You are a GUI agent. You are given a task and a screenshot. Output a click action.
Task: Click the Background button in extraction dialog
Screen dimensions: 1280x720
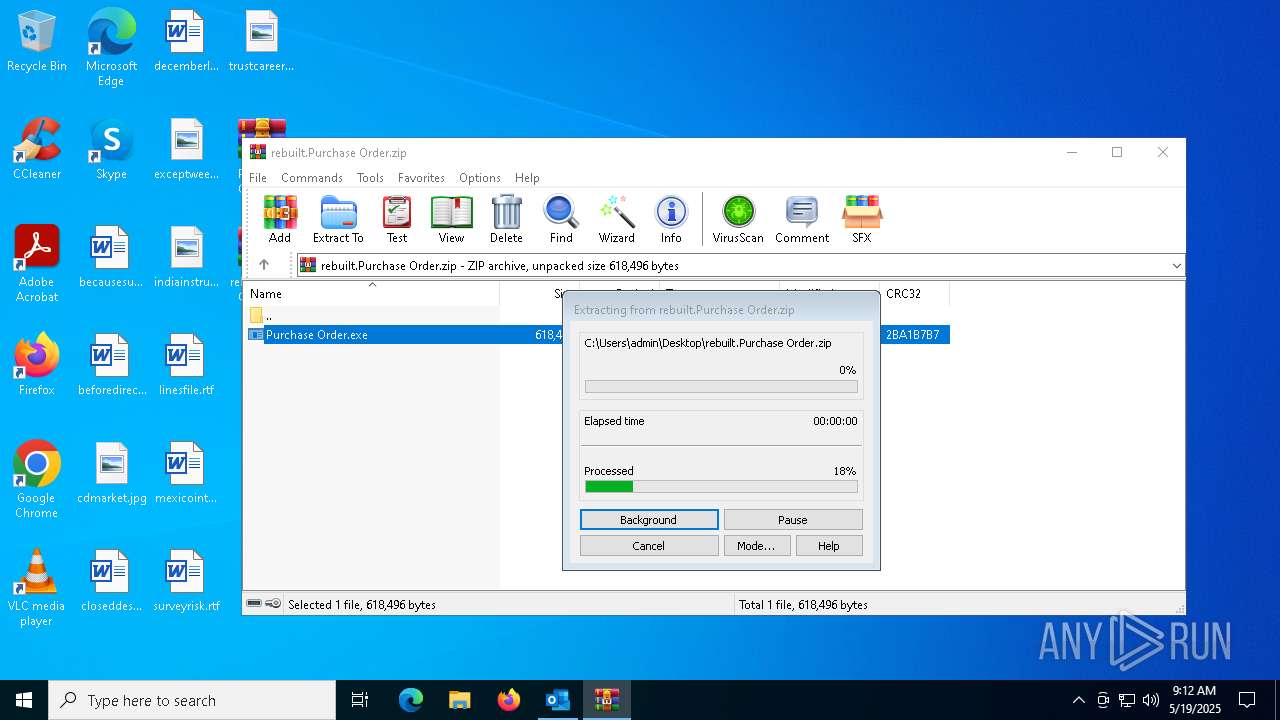[649, 520]
